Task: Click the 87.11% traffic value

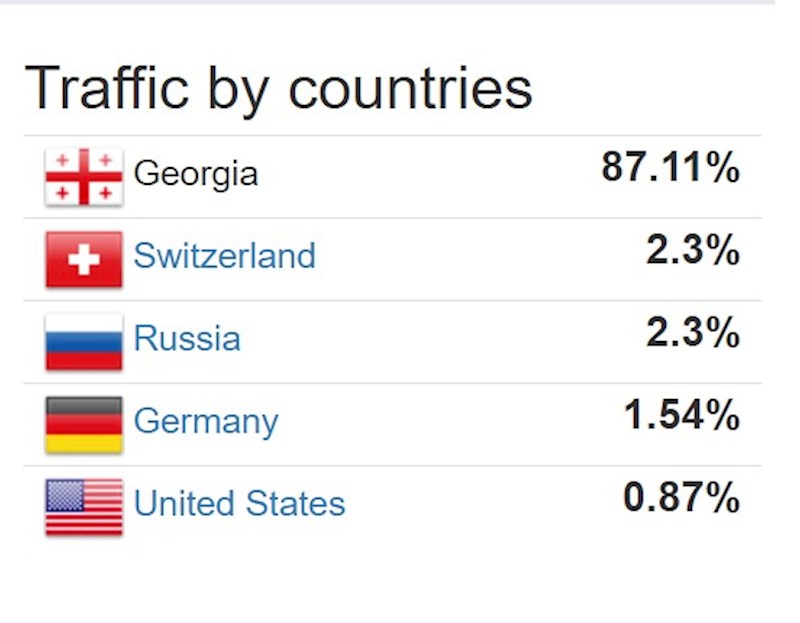Action: [670, 167]
